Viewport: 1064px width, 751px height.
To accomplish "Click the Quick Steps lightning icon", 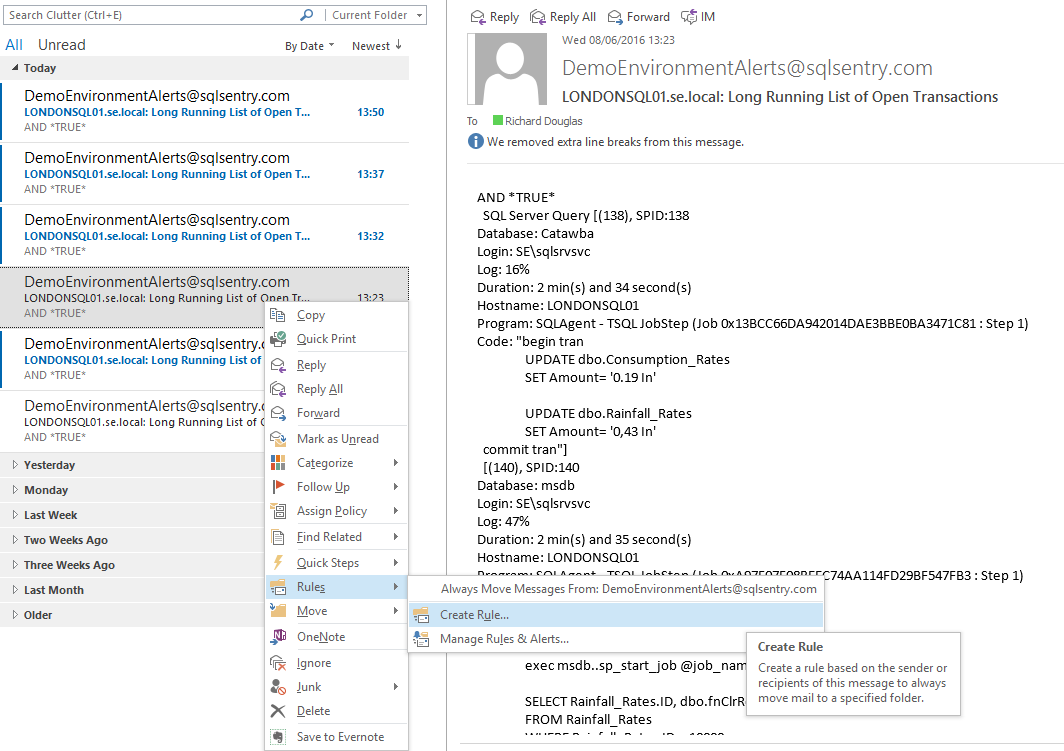I will click(x=278, y=562).
